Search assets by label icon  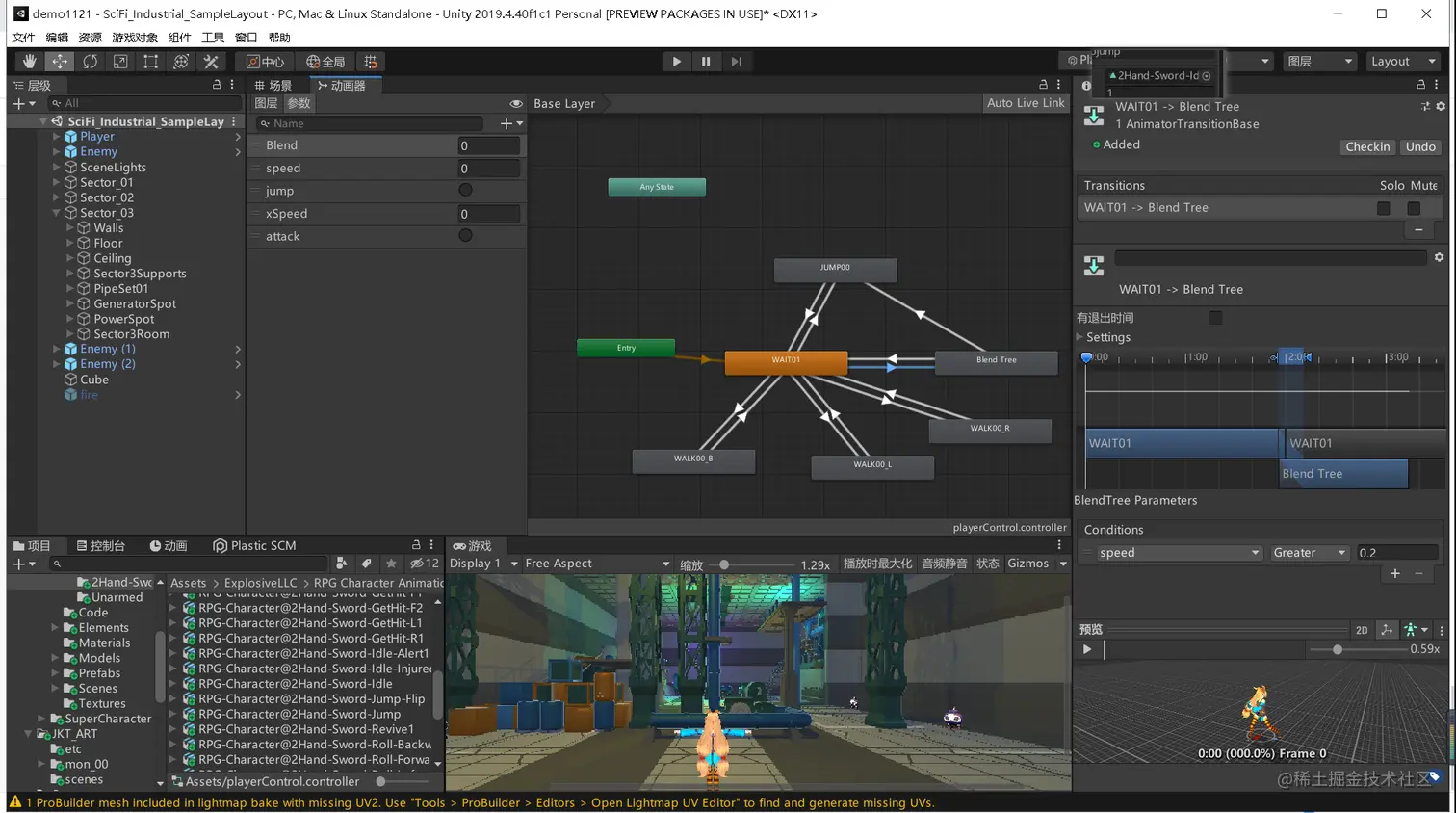point(366,564)
